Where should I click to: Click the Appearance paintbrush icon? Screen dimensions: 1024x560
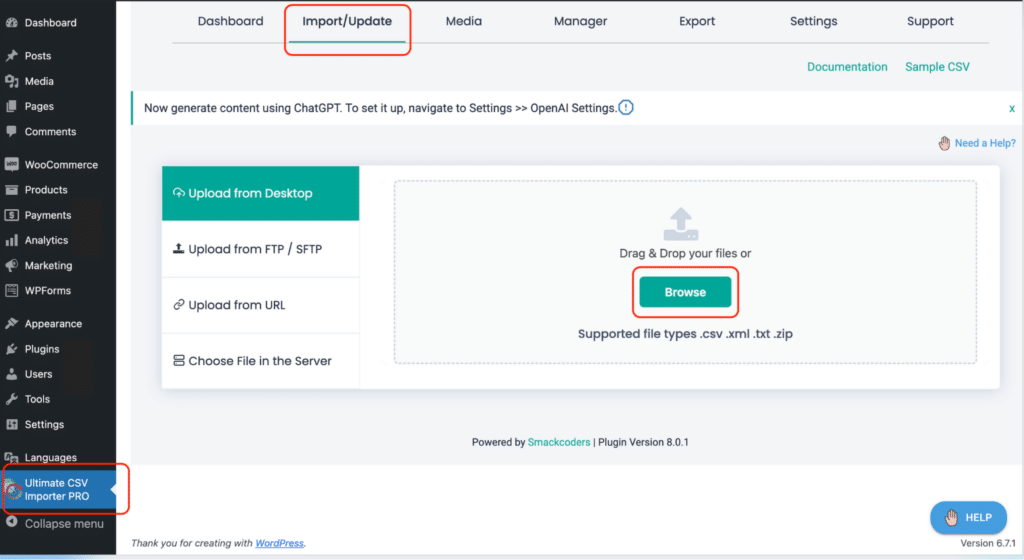(11, 323)
